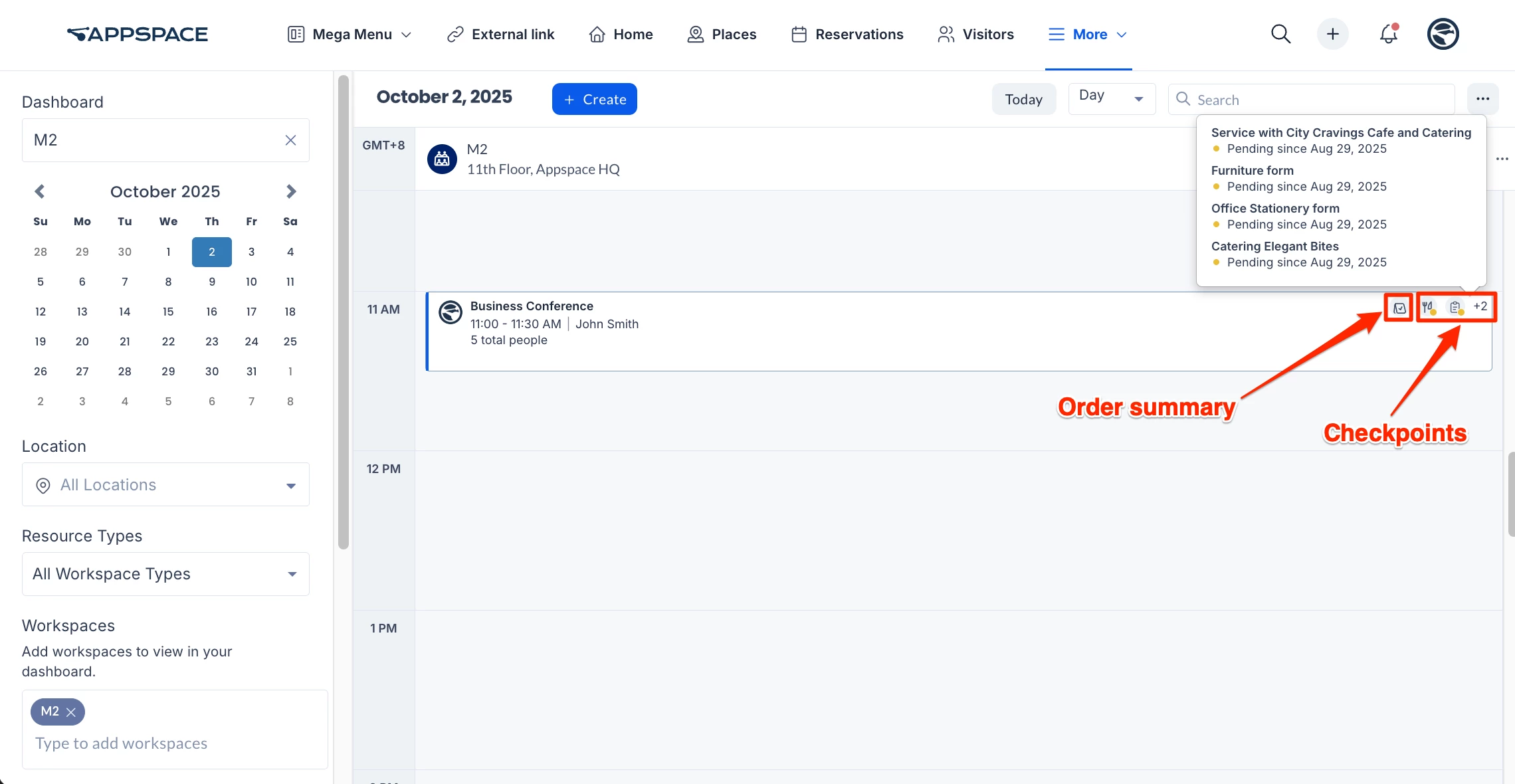Screen dimensions: 1515x784
Task: Click the clipboard form checkpoint icon
Action: pyautogui.click(x=1455, y=307)
